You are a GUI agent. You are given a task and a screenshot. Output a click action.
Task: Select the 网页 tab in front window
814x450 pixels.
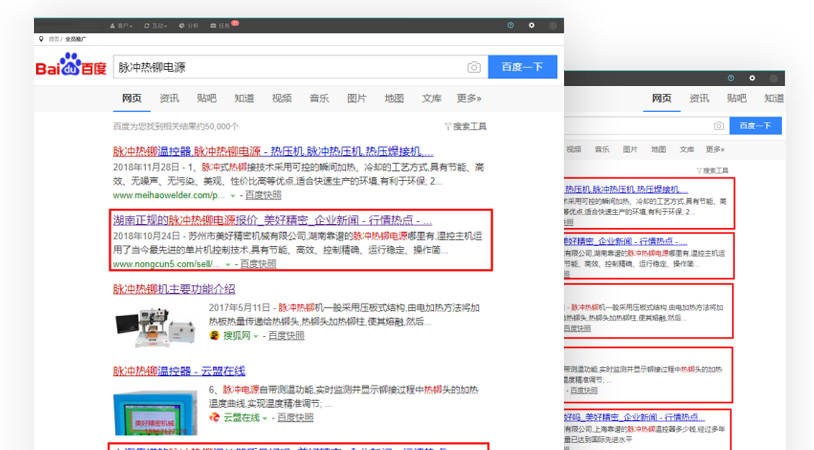pyautogui.click(x=132, y=99)
